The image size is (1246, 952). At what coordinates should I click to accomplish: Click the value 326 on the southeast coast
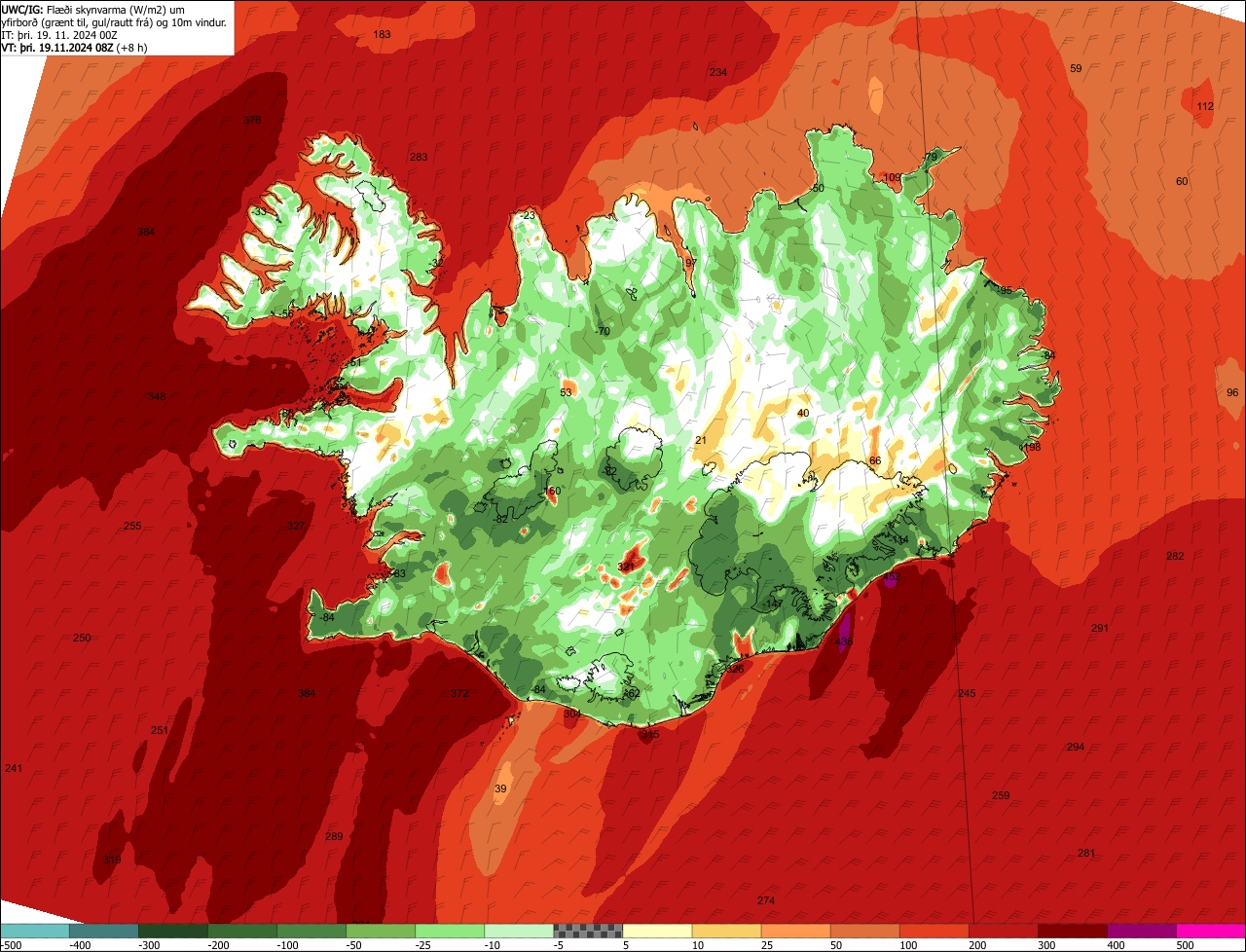click(735, 669)
